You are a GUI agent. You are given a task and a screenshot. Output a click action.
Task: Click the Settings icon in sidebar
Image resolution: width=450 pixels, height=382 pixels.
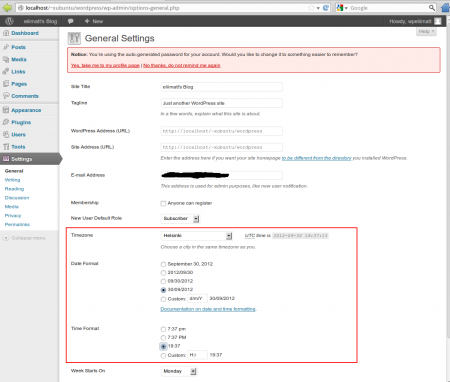pyautogui.click(x=6, y=159)
